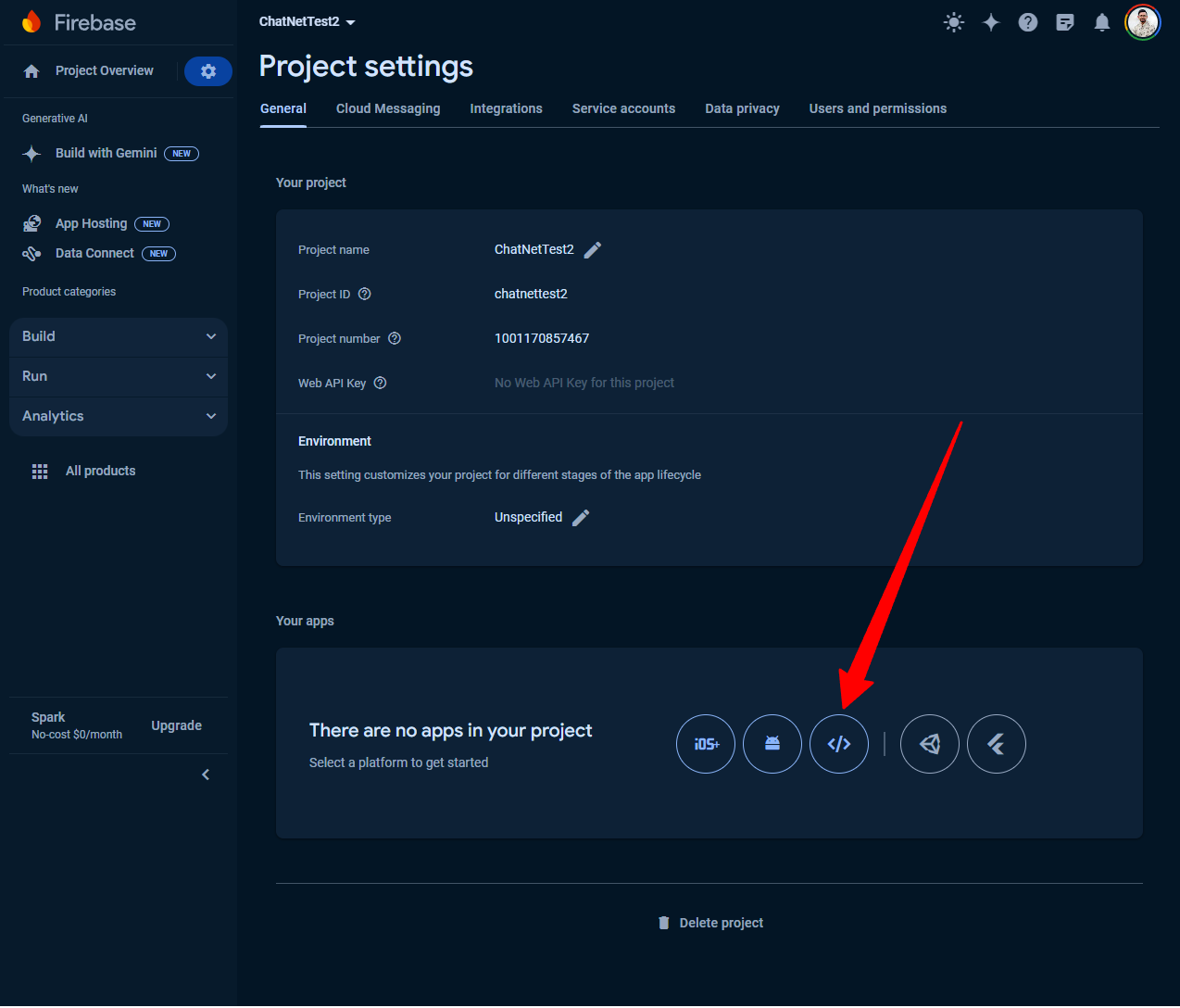Toggle the light/dark theme icon

tap(954, 22)
